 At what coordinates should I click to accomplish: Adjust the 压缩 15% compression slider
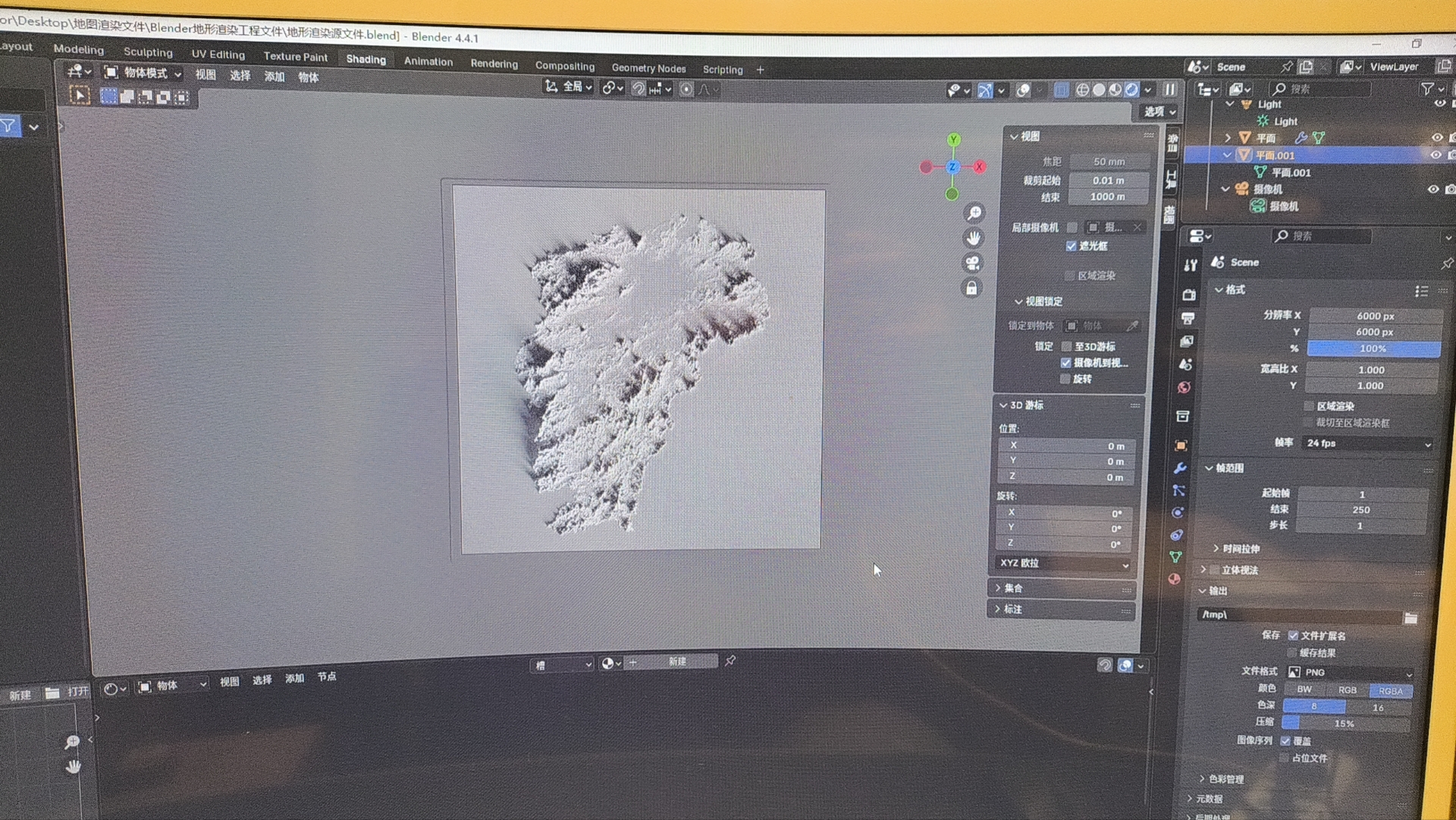(x=1344, y=724)
